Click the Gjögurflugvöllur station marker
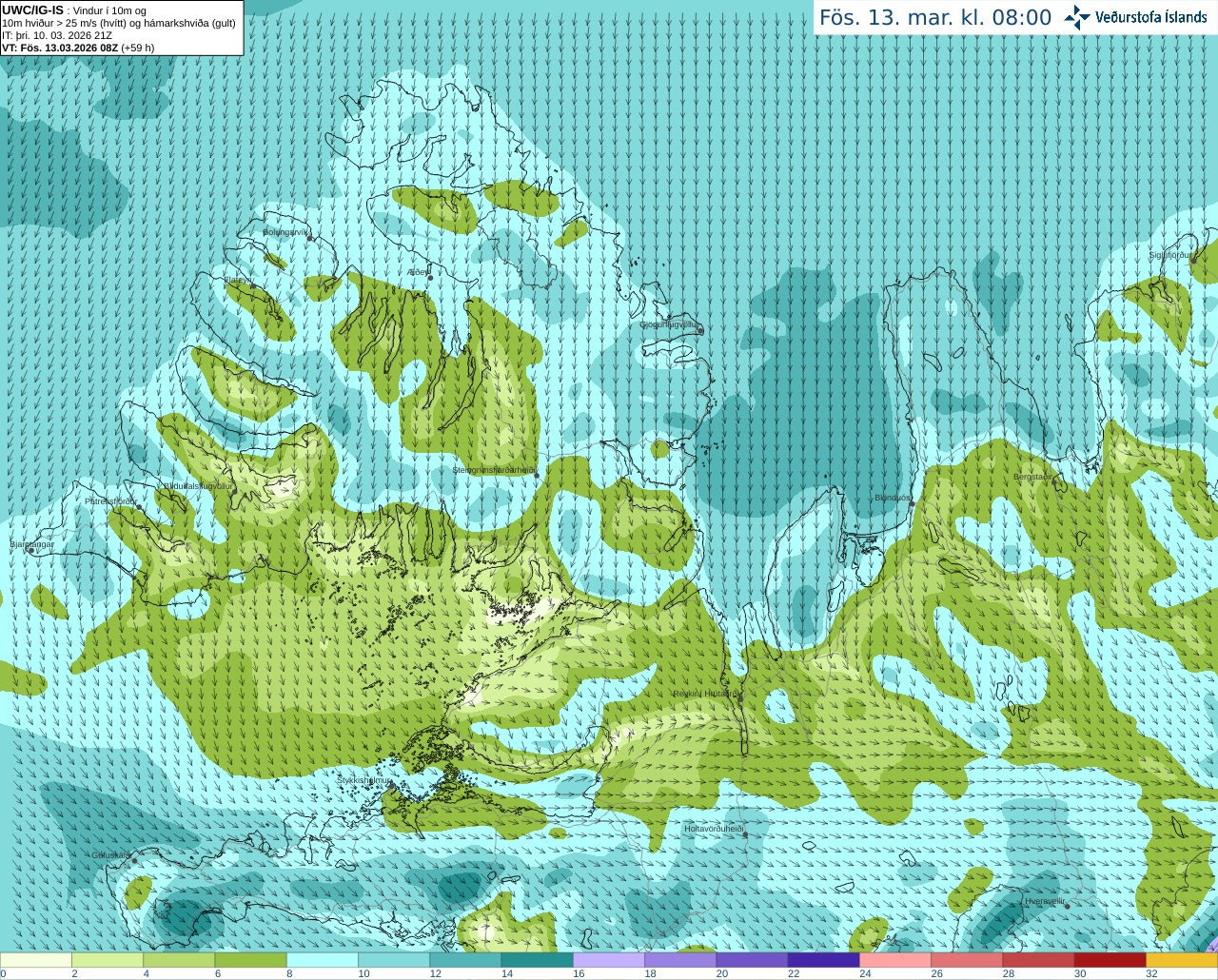1218x980 pixels. 699,330
